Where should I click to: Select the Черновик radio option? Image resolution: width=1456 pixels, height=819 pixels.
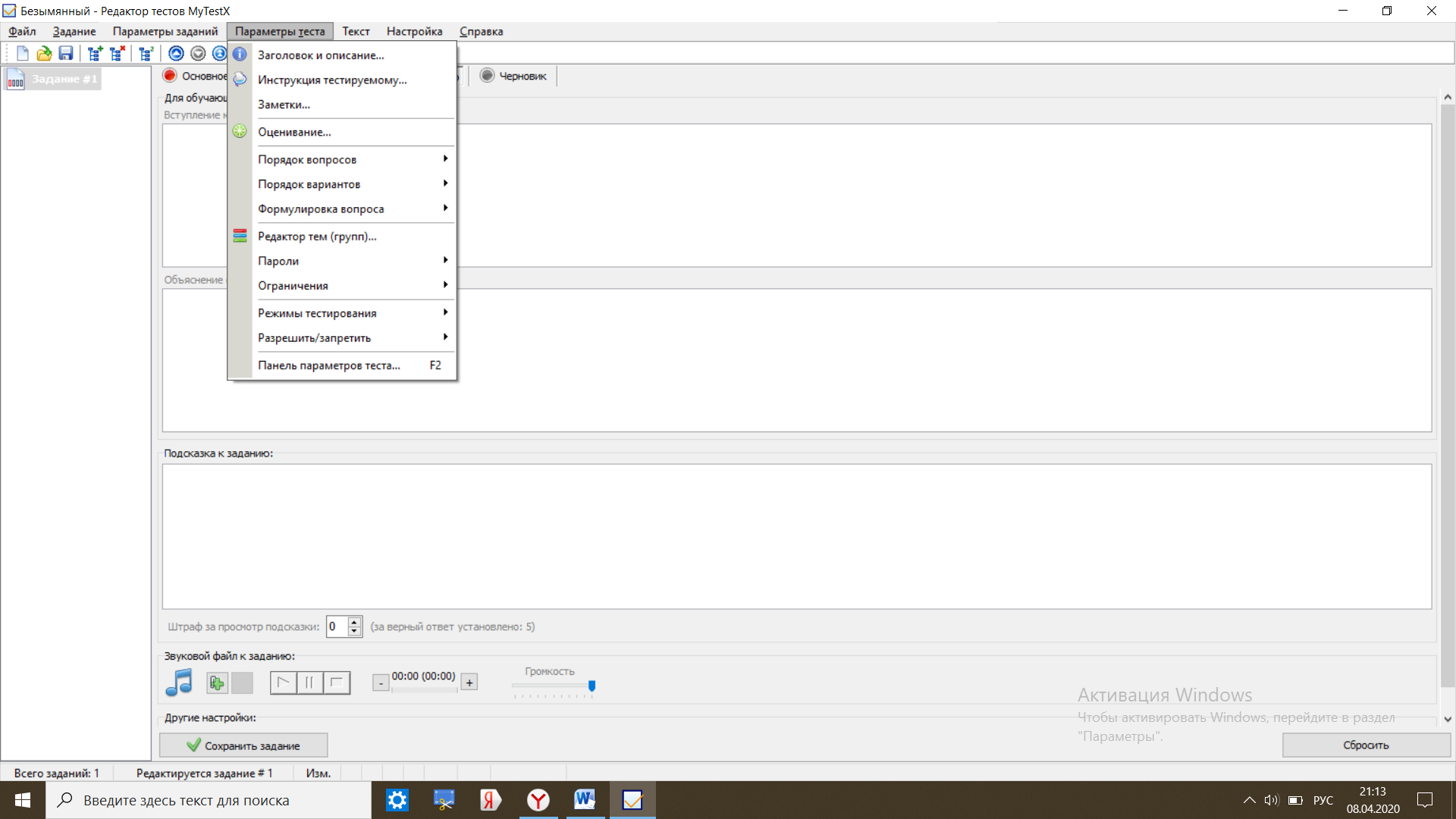[513, 76]
